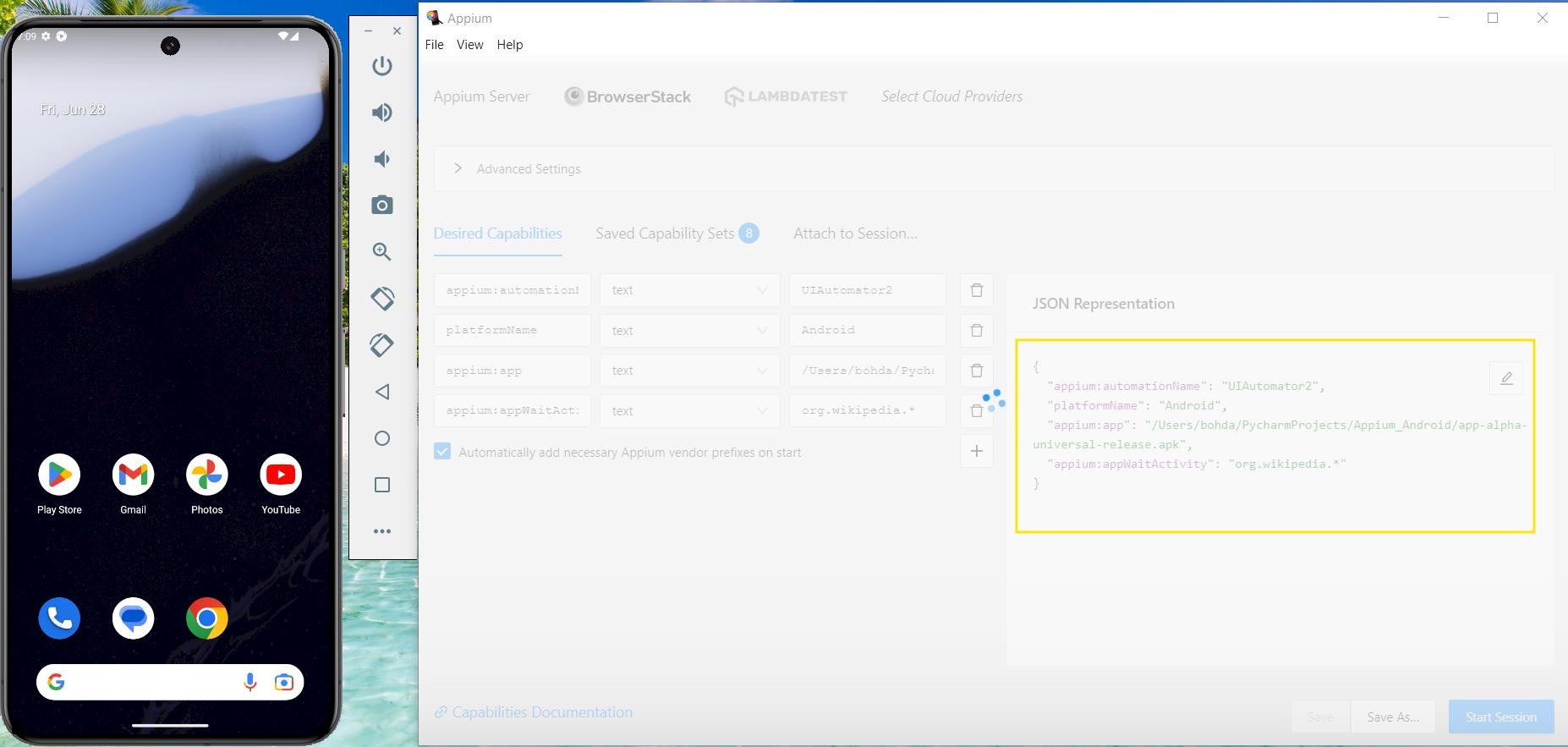
Task: Click the app path value field
Action: (x=868, y=371)
